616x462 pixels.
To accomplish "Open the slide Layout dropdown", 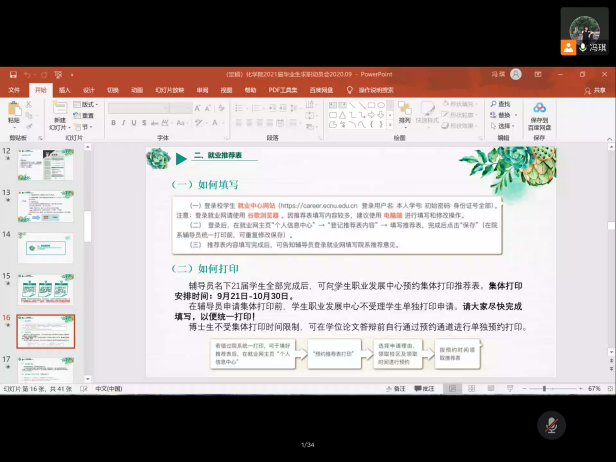I will pyautogui.click(x=89, y=104).
